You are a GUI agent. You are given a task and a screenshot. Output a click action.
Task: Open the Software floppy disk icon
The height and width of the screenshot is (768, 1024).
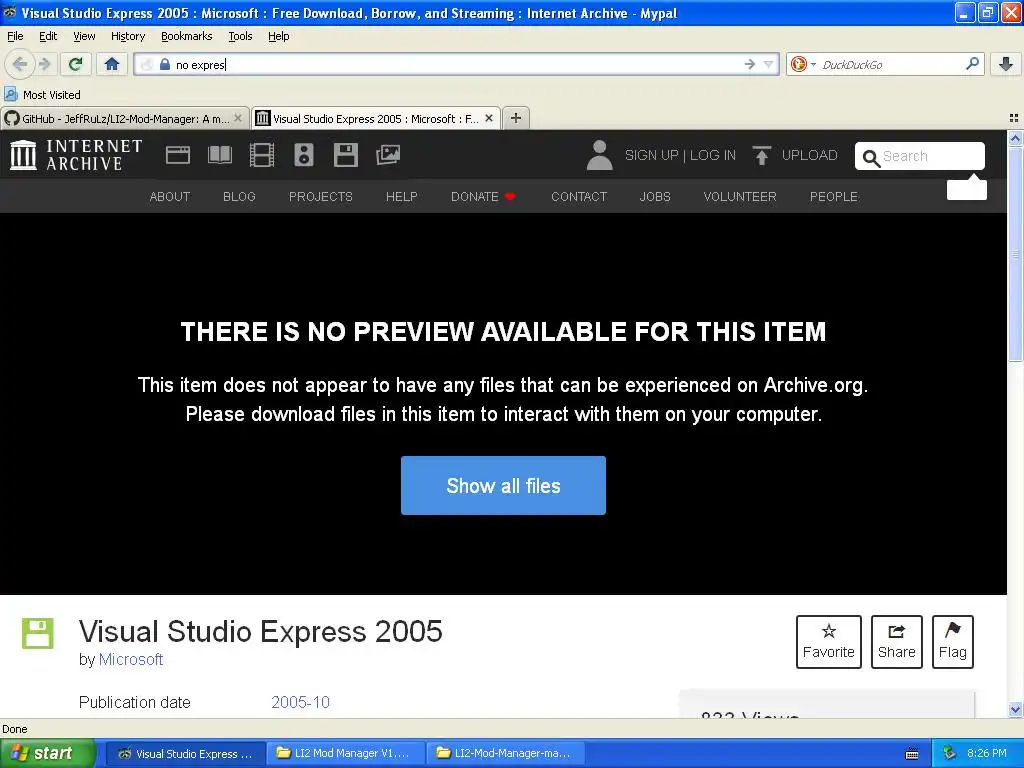(345, 155)
